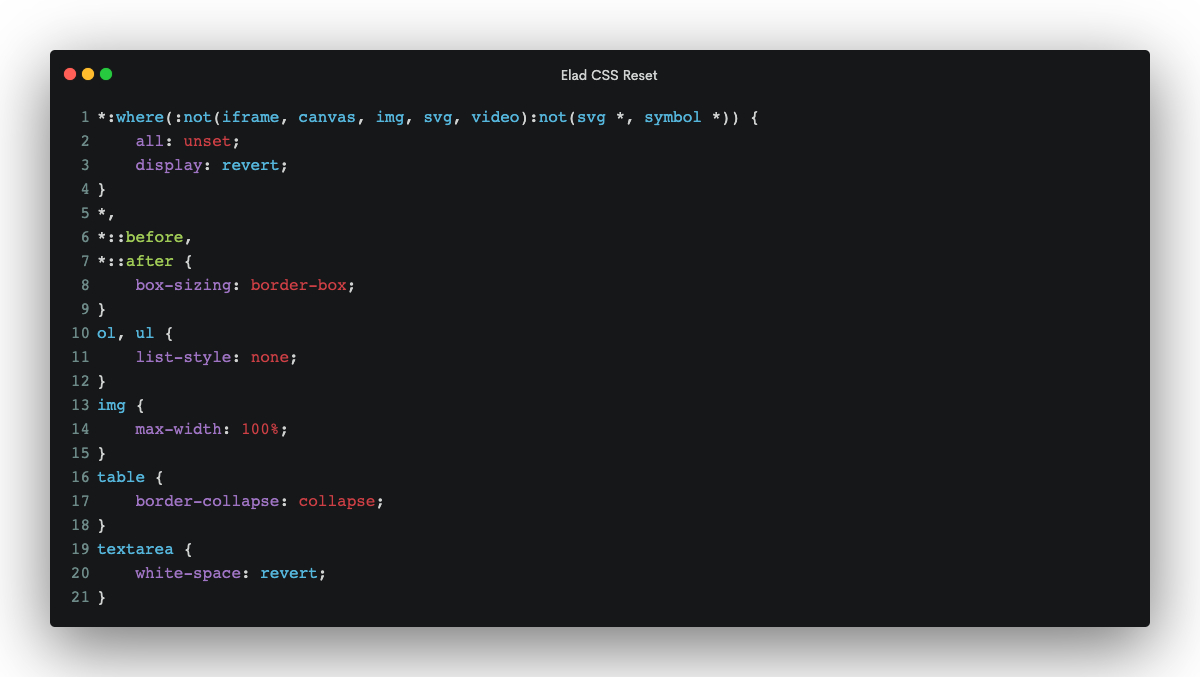The image size is (1200, 677).
Task: Click "before" pseudo-element on line 6
Action: 155,237
